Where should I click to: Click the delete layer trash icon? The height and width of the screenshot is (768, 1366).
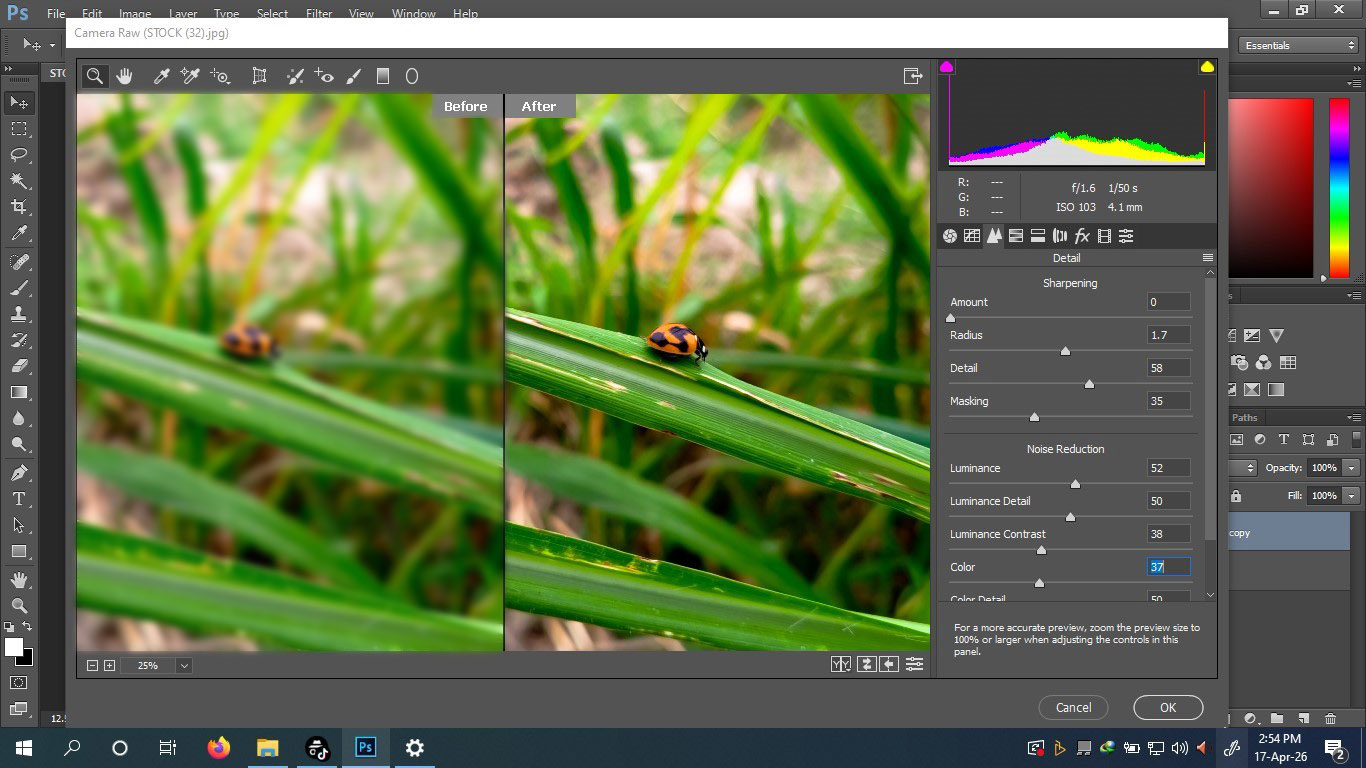pyautogui.click(x=1330, y=718)
